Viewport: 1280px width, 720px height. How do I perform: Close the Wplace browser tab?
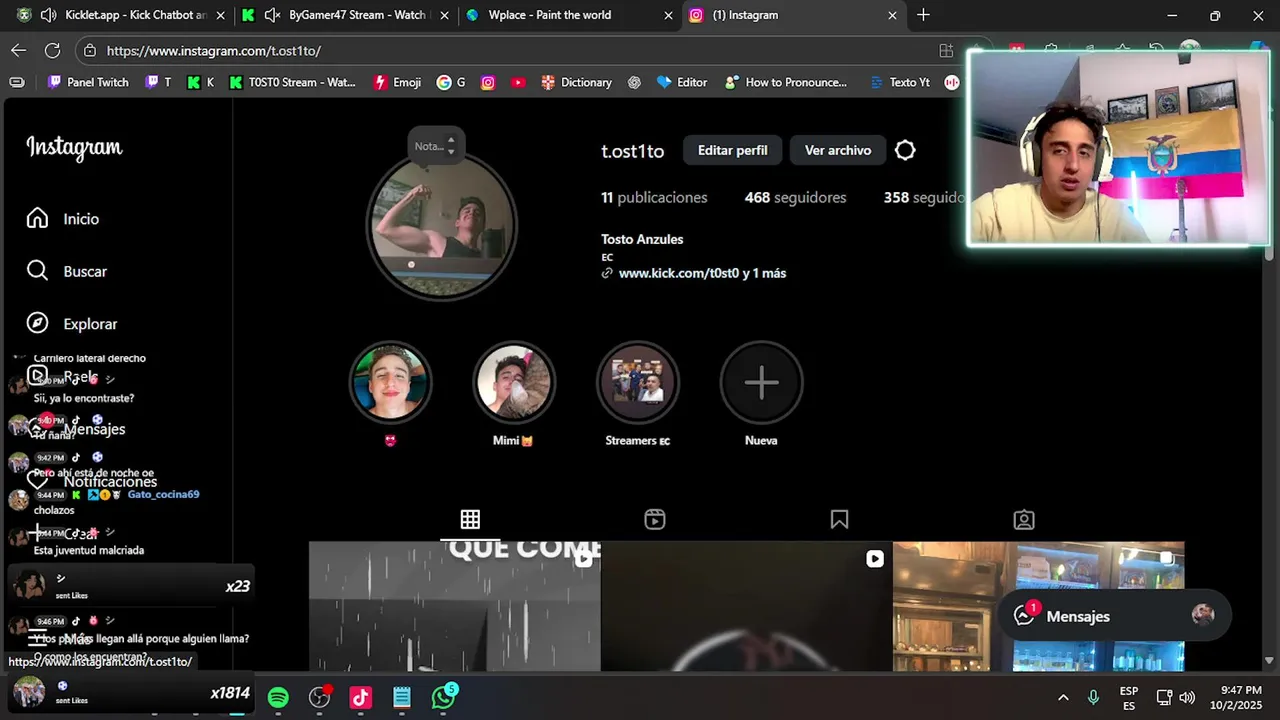click(668, 15)
